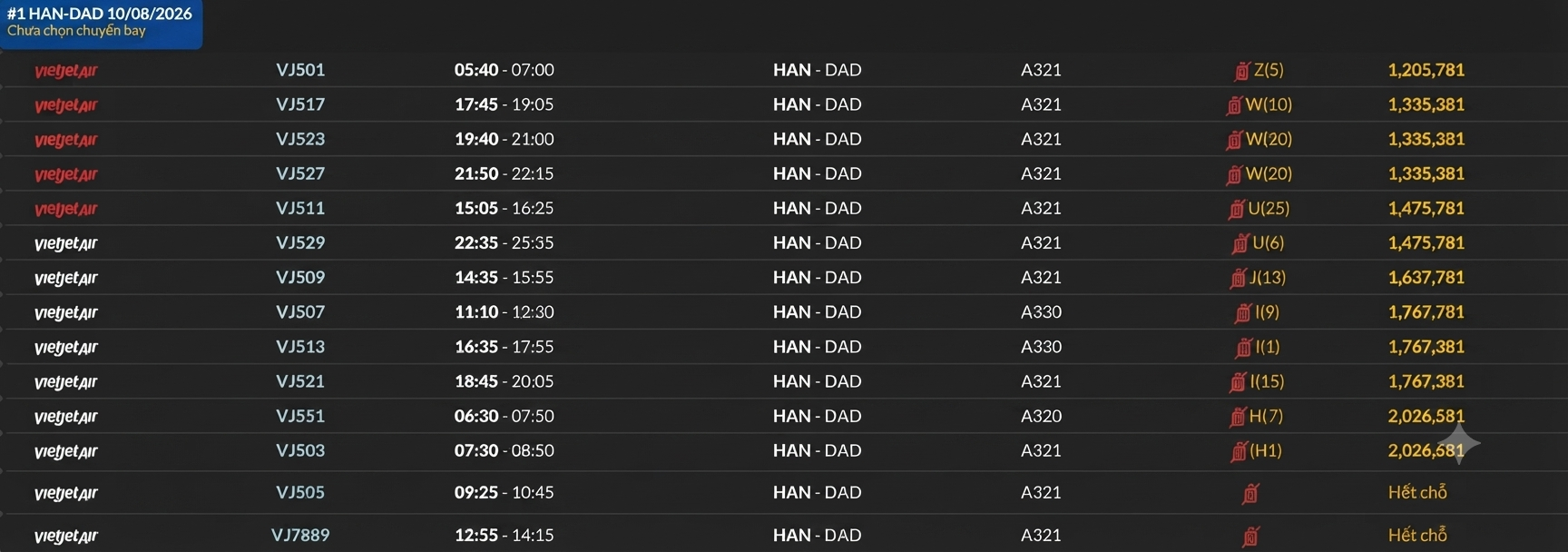Viewport: 1568px width, 552px height.
Task: Click the luggage icon in the VJ7889 row
Action: 1250,536
